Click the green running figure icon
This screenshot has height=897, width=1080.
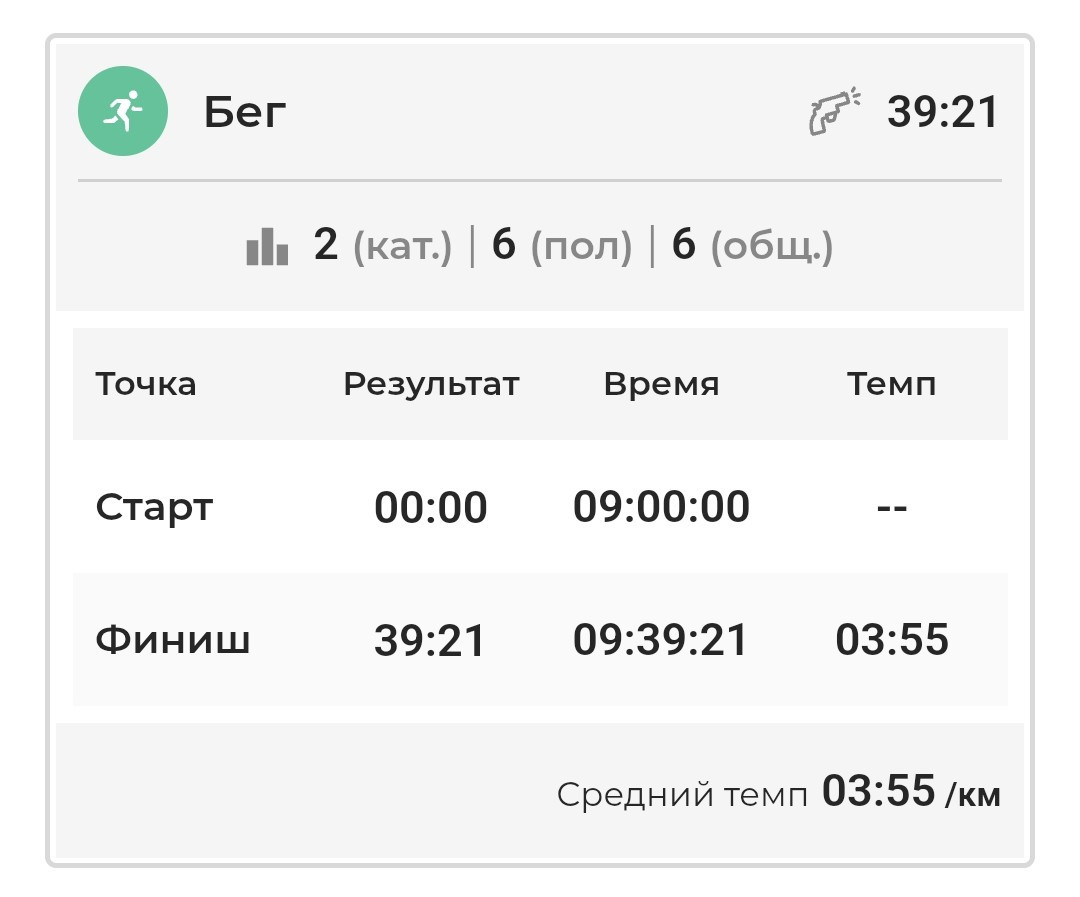click(123, 111)
